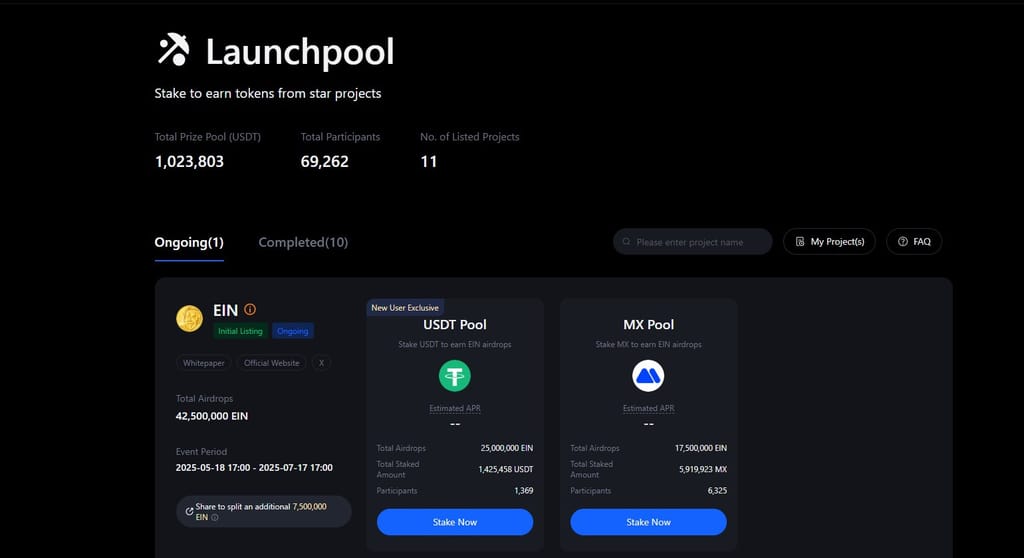Click the MX Pool title
This screenshot has width=1024, height=558.
[x=648, y=325]
